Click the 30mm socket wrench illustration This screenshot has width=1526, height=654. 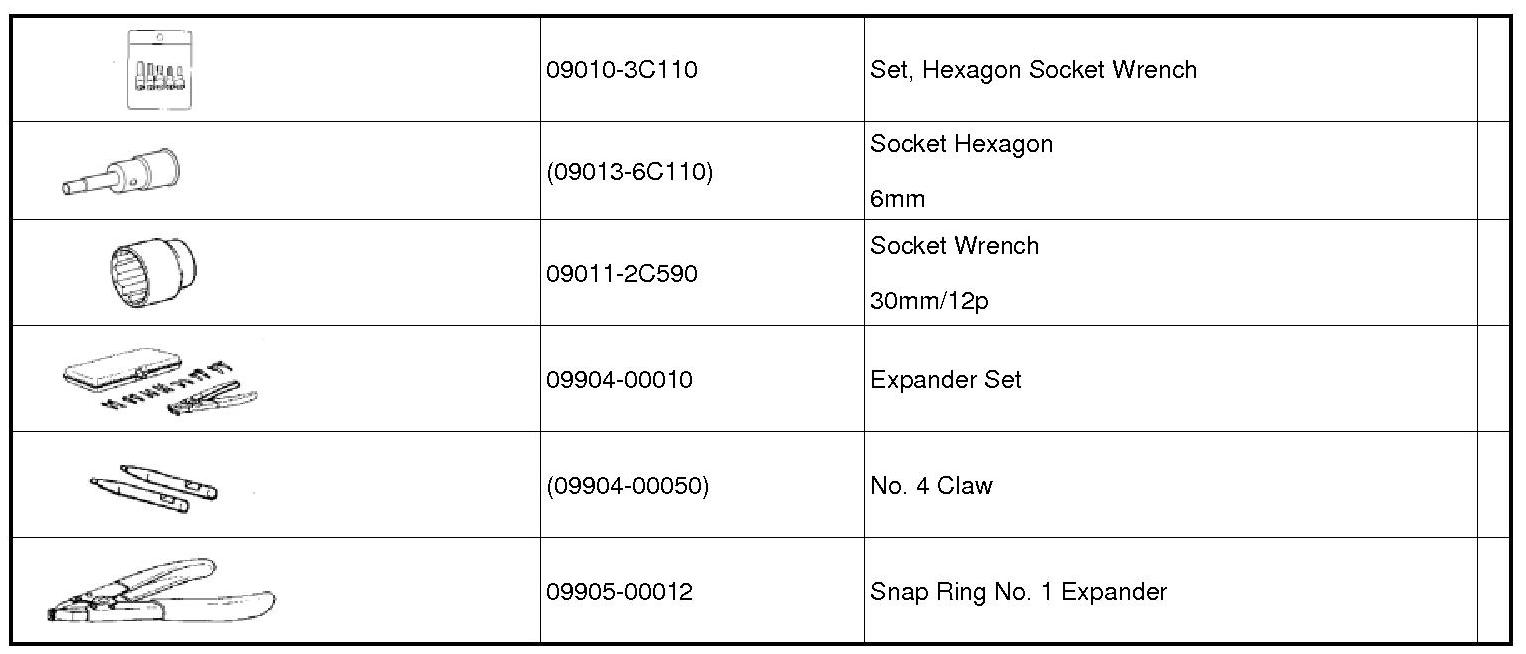(152, 271)
